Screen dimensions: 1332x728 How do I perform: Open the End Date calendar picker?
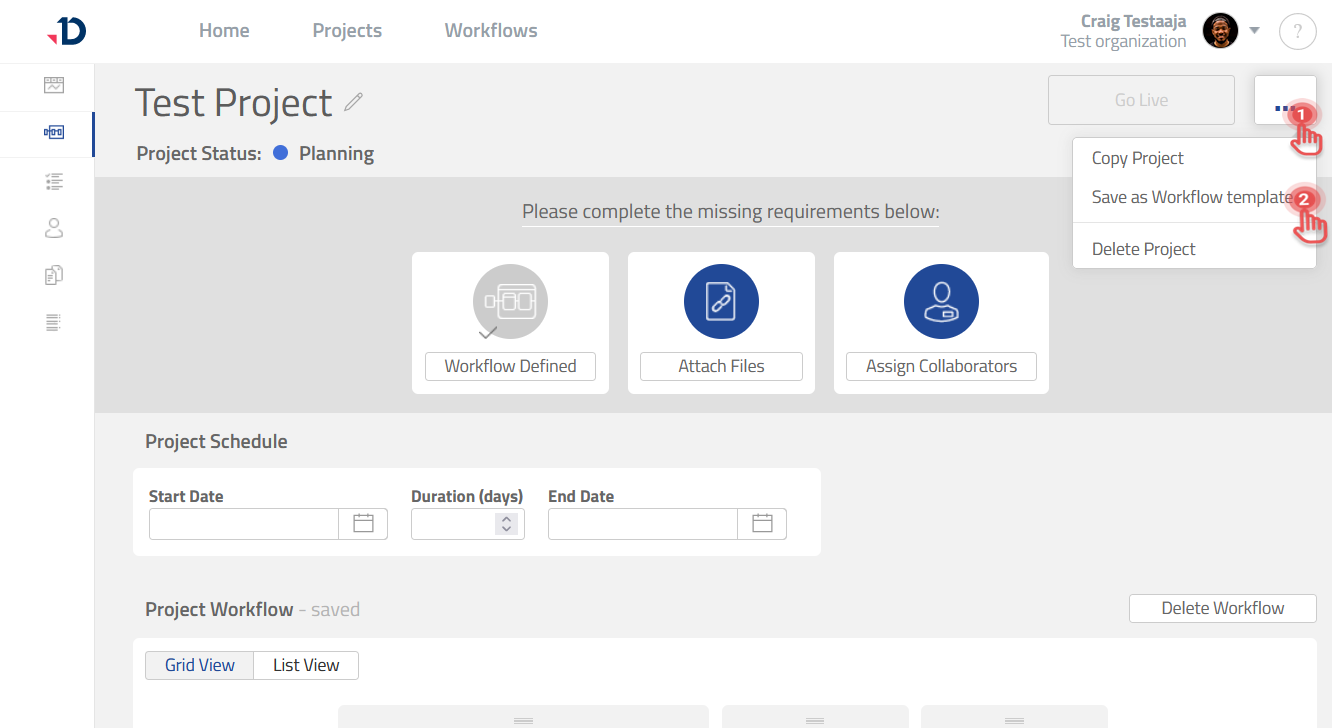tap(762, 524)
